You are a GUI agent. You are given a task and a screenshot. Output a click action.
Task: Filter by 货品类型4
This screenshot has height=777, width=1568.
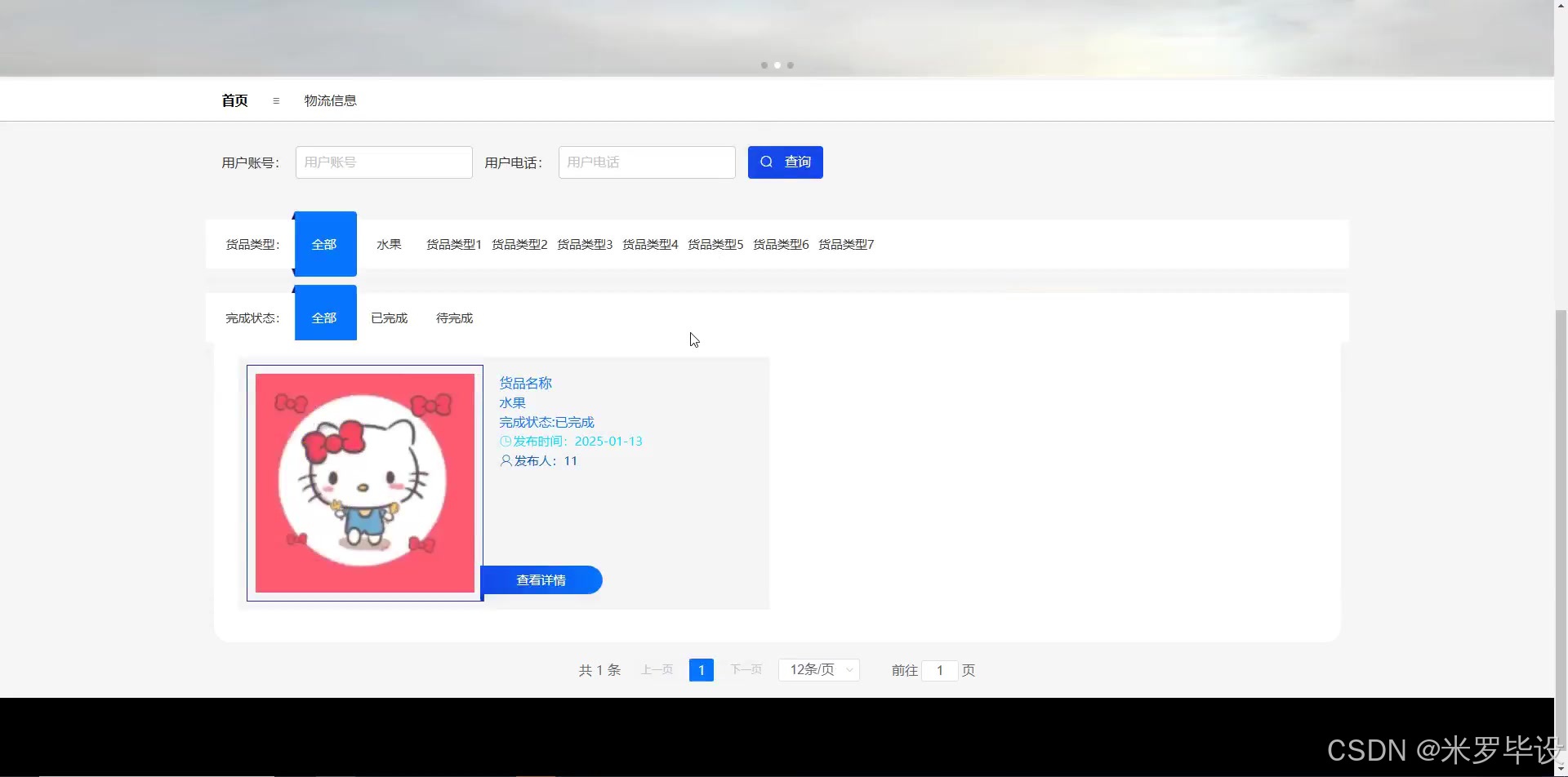click(x=650, y=244)
